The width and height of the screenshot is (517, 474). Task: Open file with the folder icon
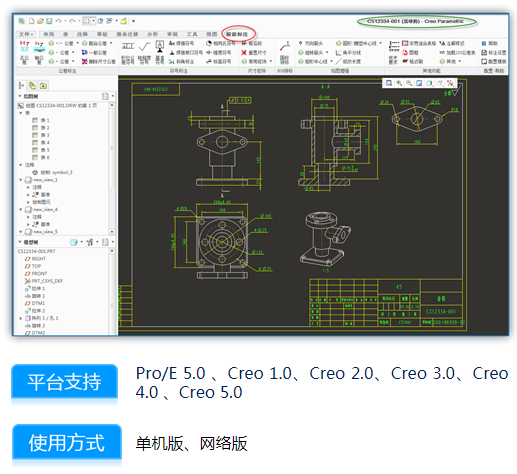[40, 21]
